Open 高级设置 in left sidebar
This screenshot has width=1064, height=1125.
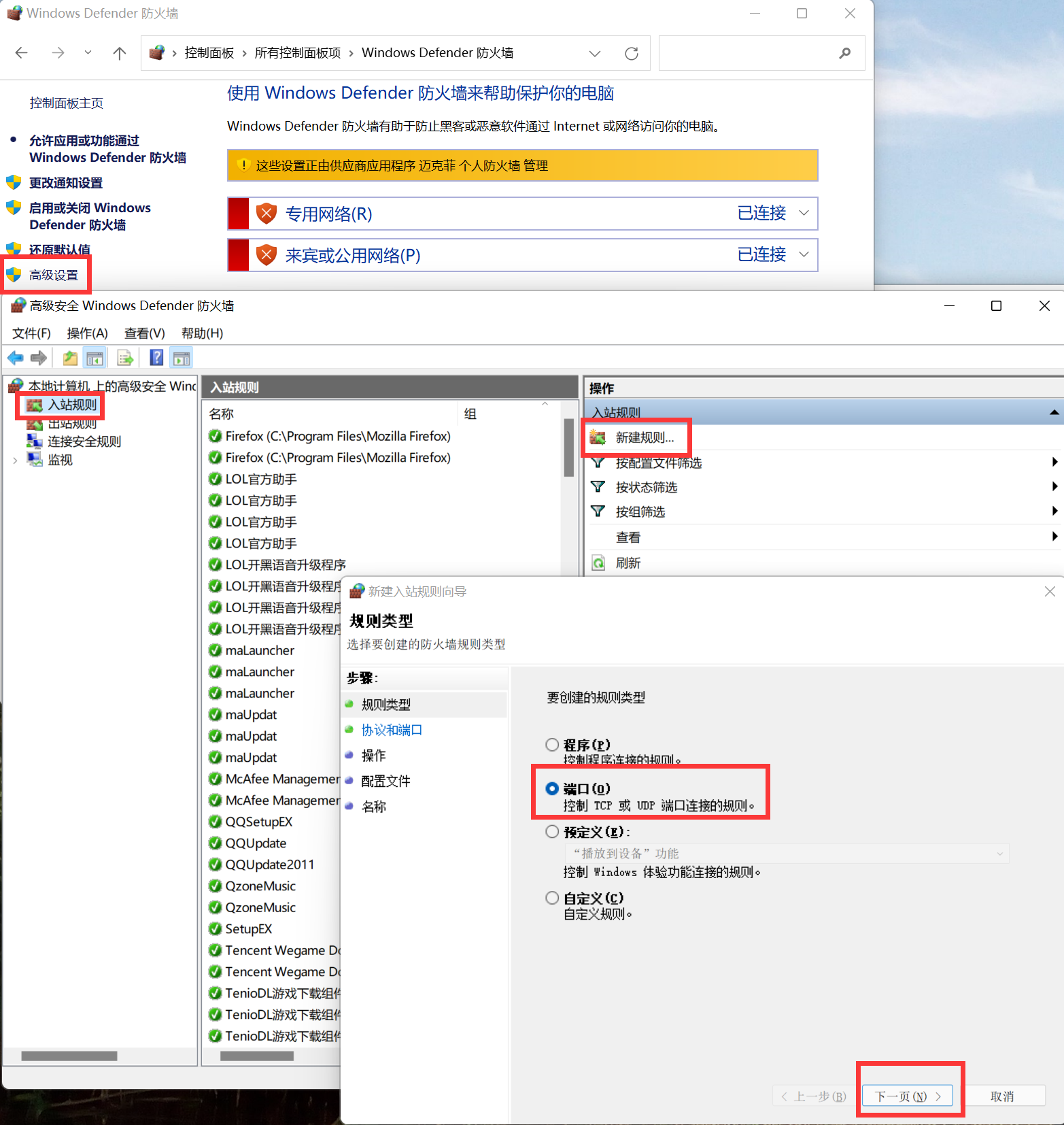(54, 275)
